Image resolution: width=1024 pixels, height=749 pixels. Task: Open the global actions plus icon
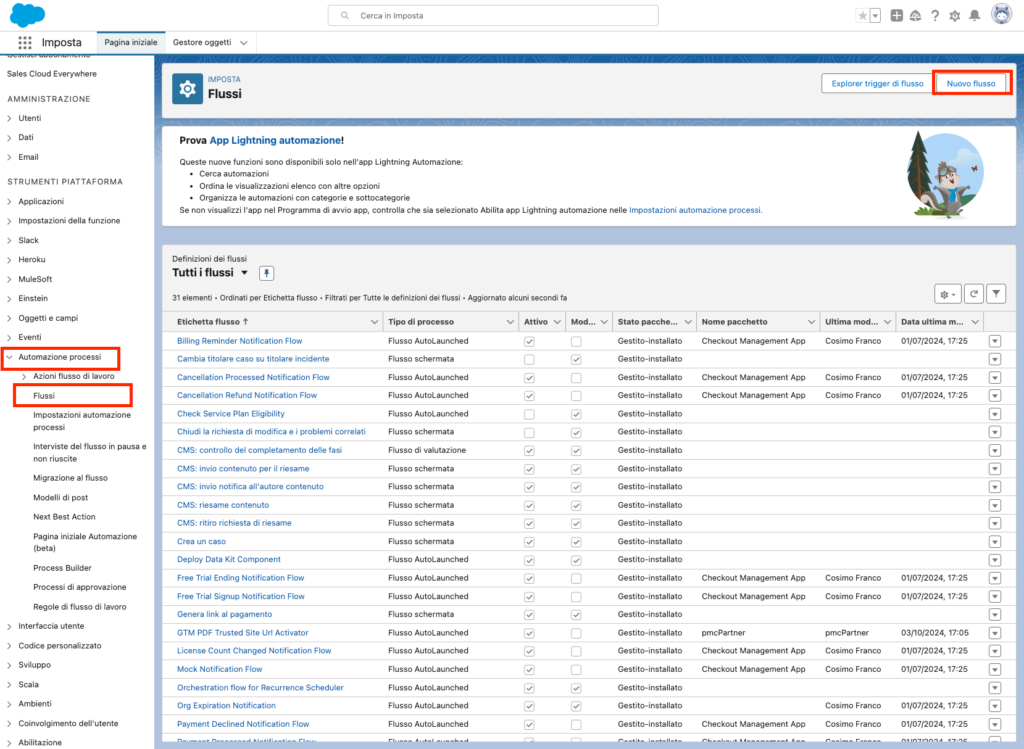[x=896, y=16]
